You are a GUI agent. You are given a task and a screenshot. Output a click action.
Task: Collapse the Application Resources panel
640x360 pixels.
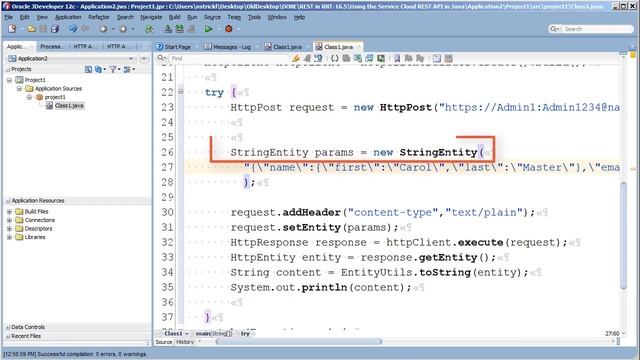pos(8,201)
